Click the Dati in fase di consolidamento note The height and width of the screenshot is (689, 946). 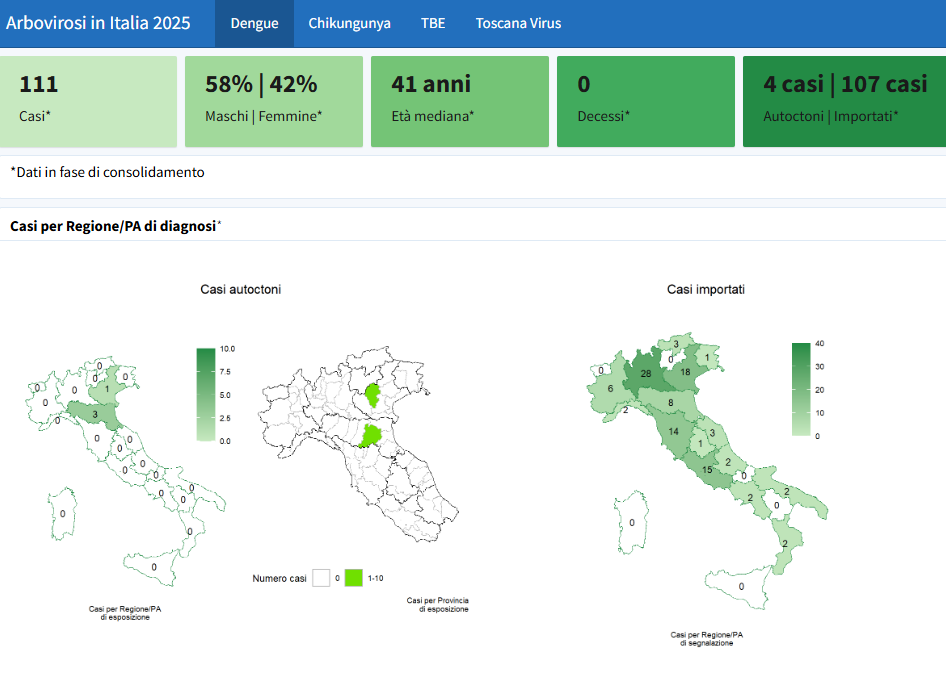pos(105,172)
